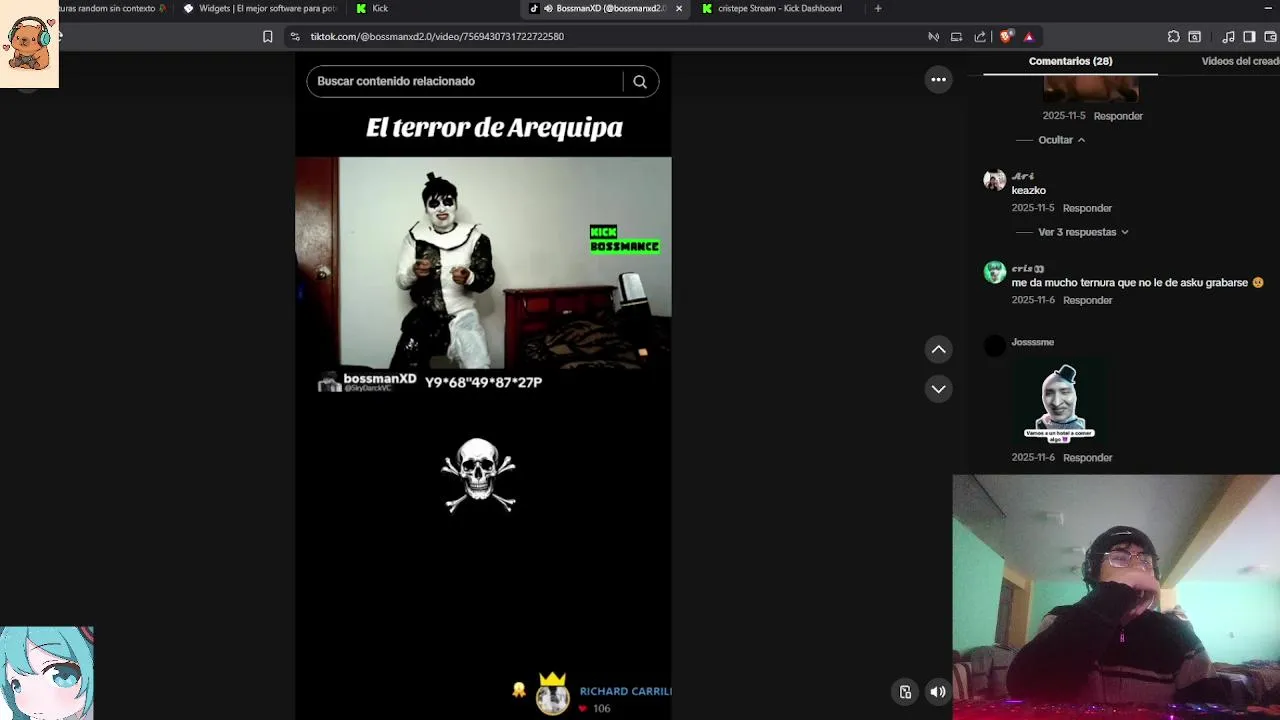
Task: Open Josssme's dark profile avatar
Action: (994, 346)
